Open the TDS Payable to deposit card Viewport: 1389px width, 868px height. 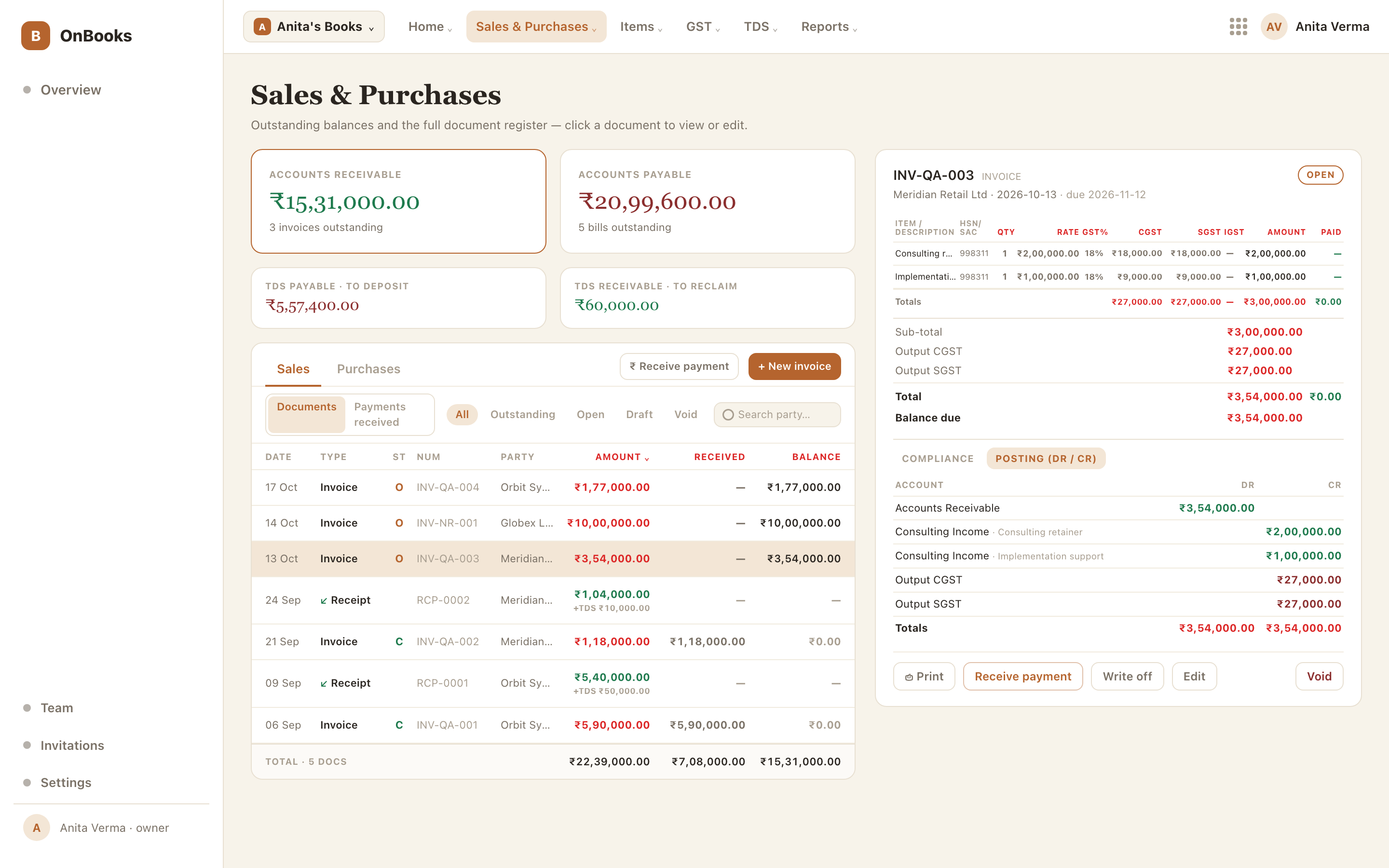(398, 298)
